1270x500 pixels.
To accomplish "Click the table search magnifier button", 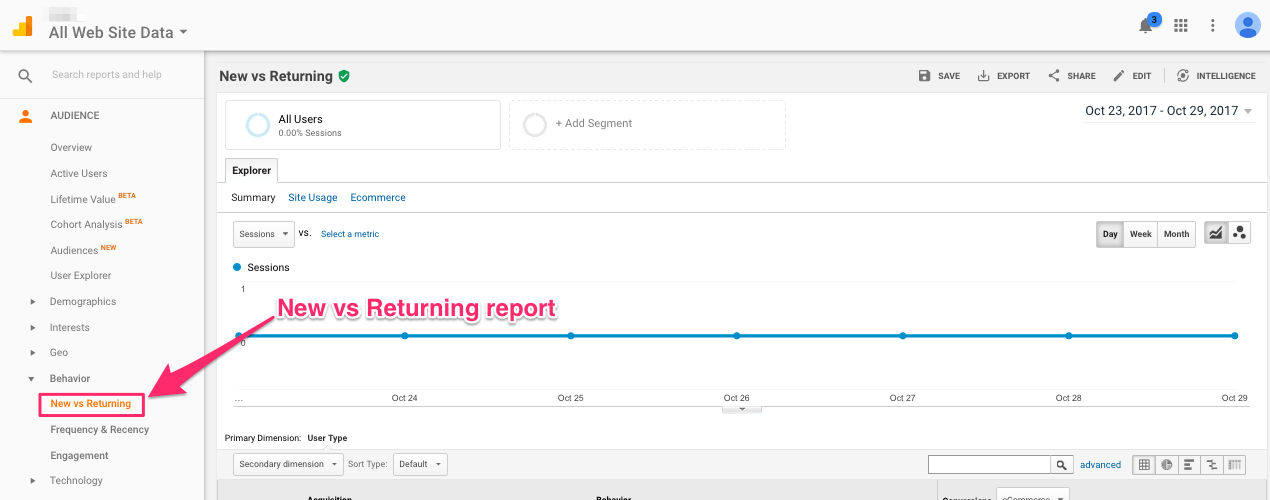I will [x=1062, y=465].
